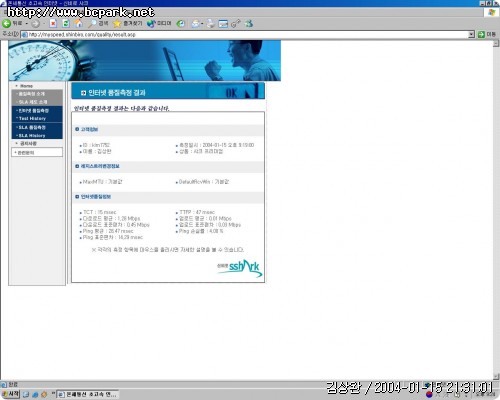Click the MaxMTU value text
Viewport: 500px width, 400px height.
(101, 182)
